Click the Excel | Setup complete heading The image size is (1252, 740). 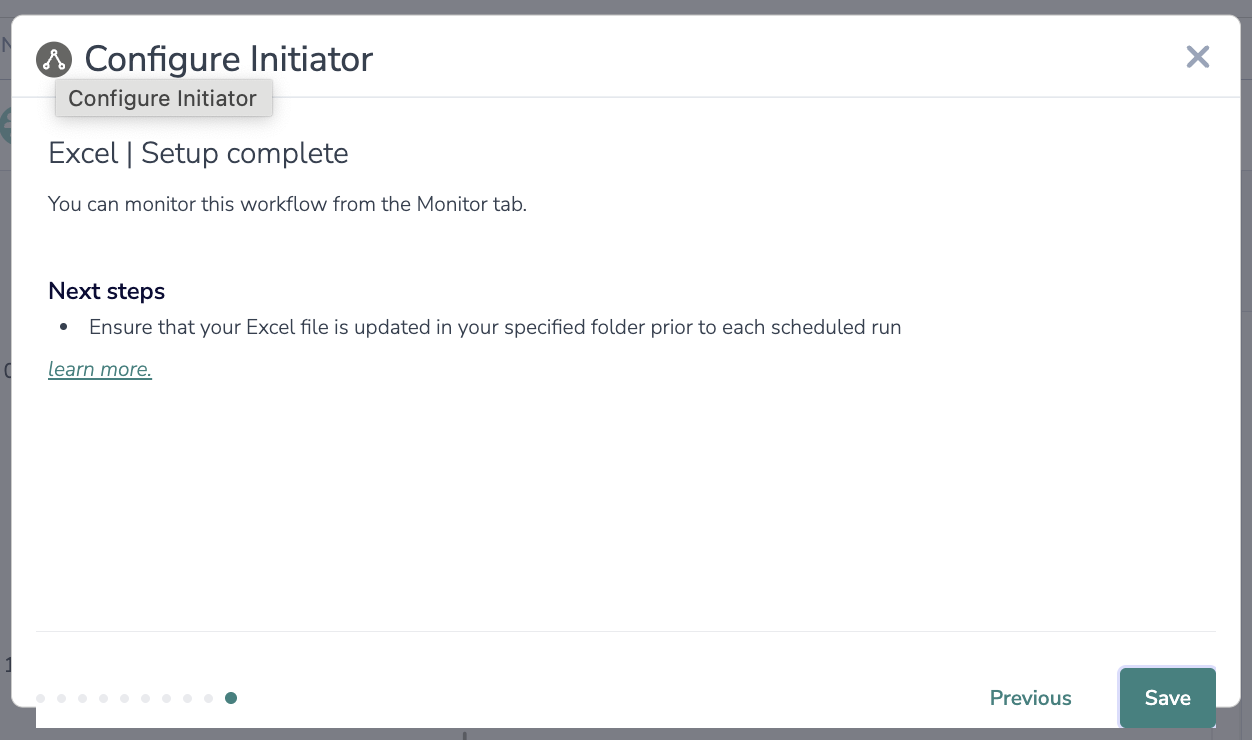coord(198,153)
